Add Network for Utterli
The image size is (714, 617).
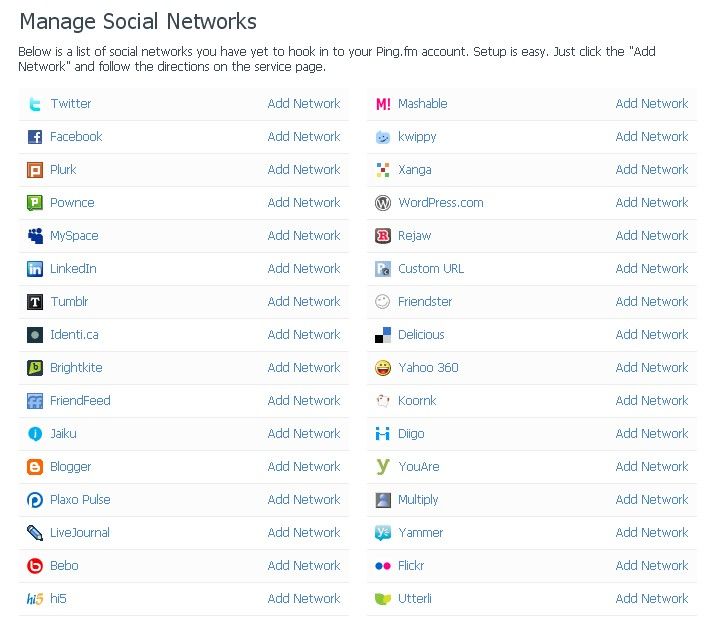click(652, 599)
